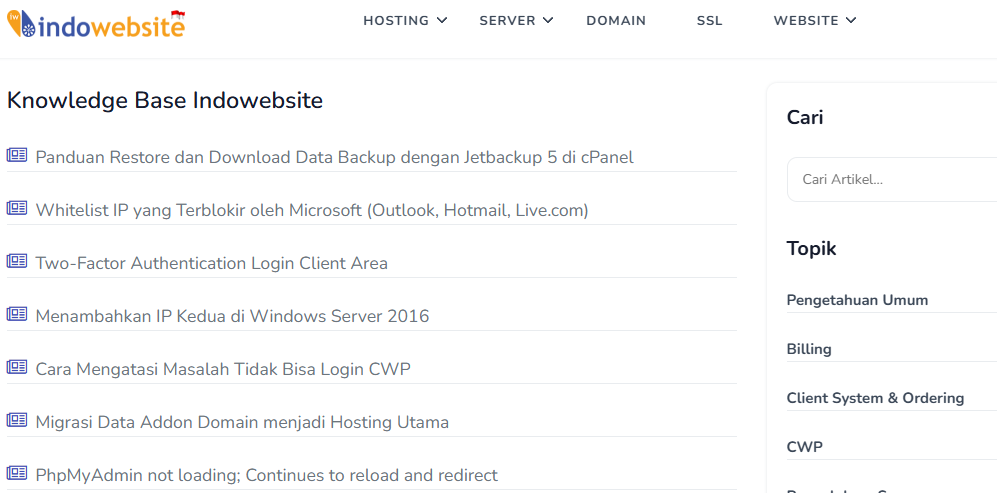Select the Billing topic

(809, 349)
